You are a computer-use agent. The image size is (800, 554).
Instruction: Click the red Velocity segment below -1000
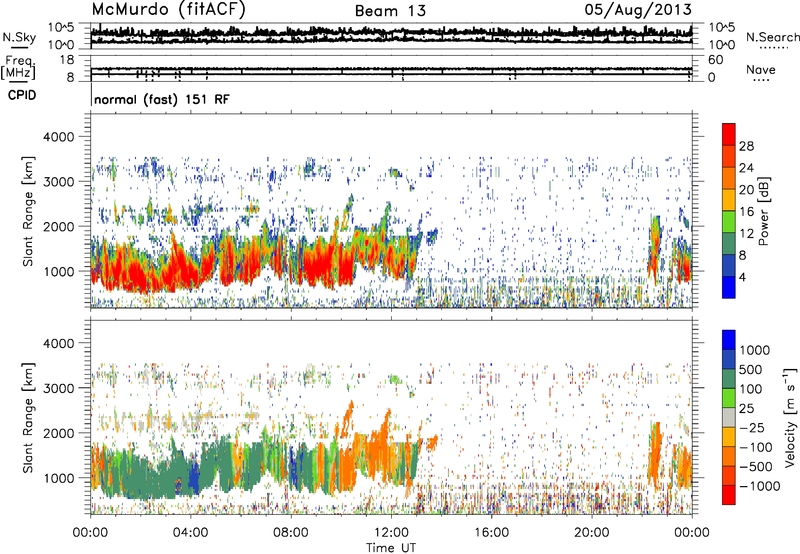729,495
